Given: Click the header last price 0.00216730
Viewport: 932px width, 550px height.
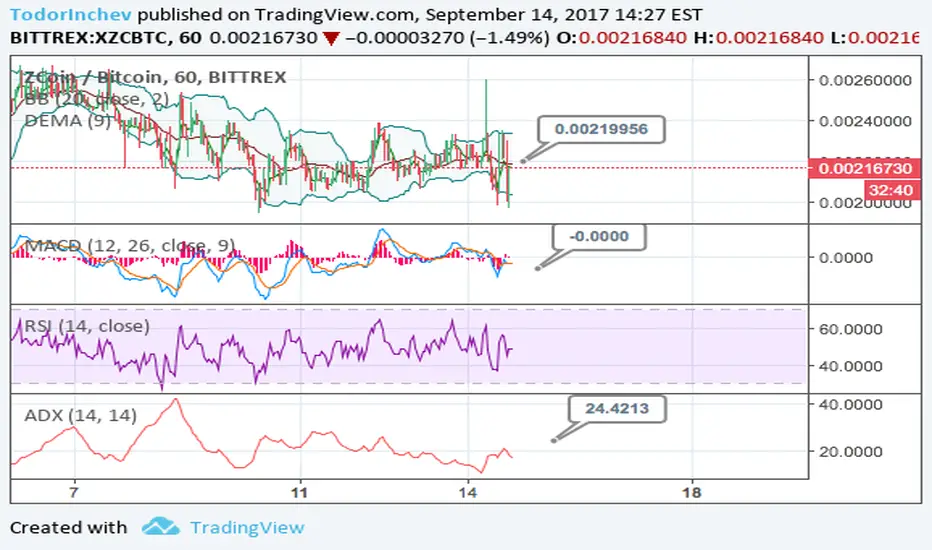Looking at the screenshot, I should click(264, 37).
